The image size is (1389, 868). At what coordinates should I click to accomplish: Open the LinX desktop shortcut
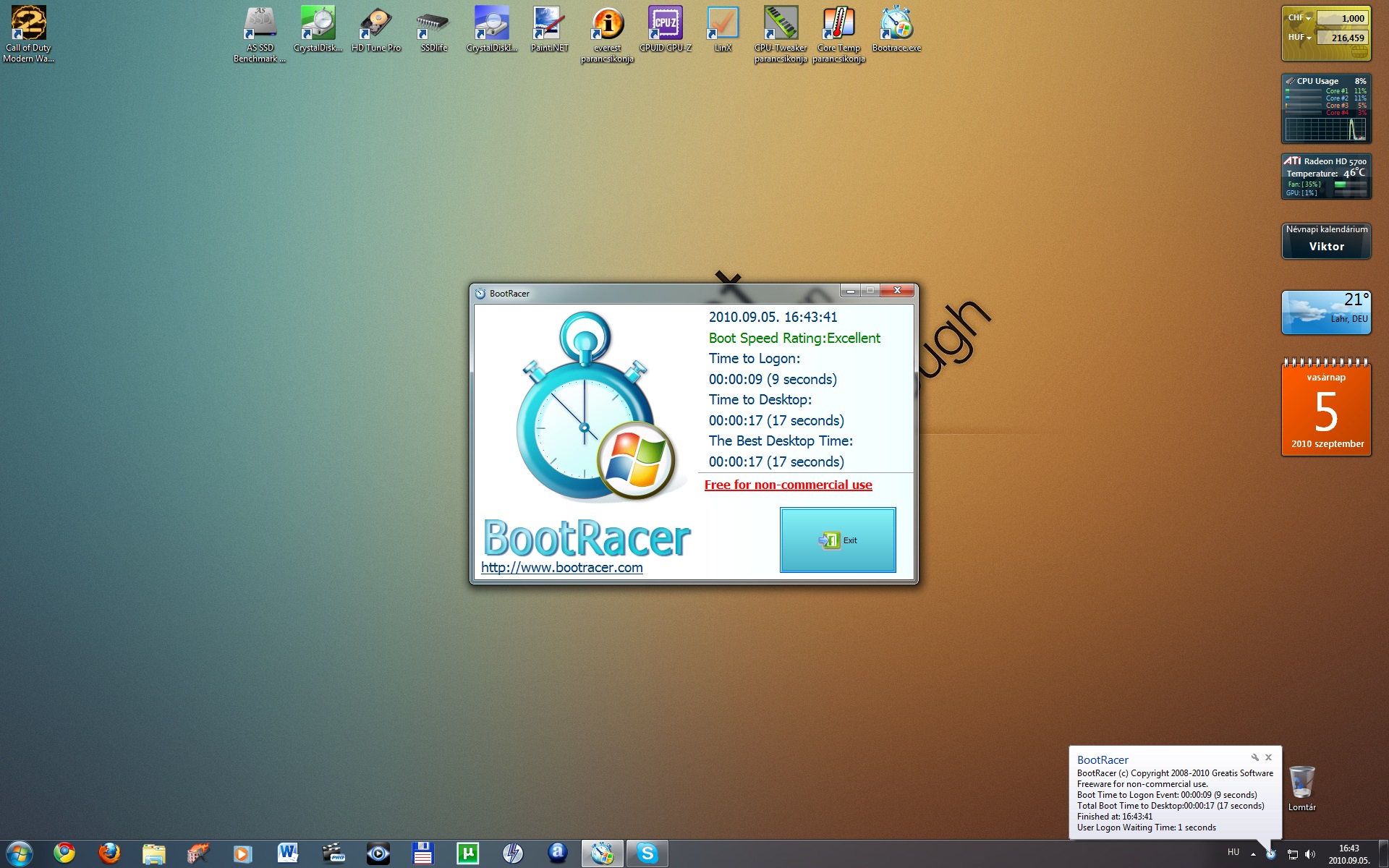click(723, 29)
